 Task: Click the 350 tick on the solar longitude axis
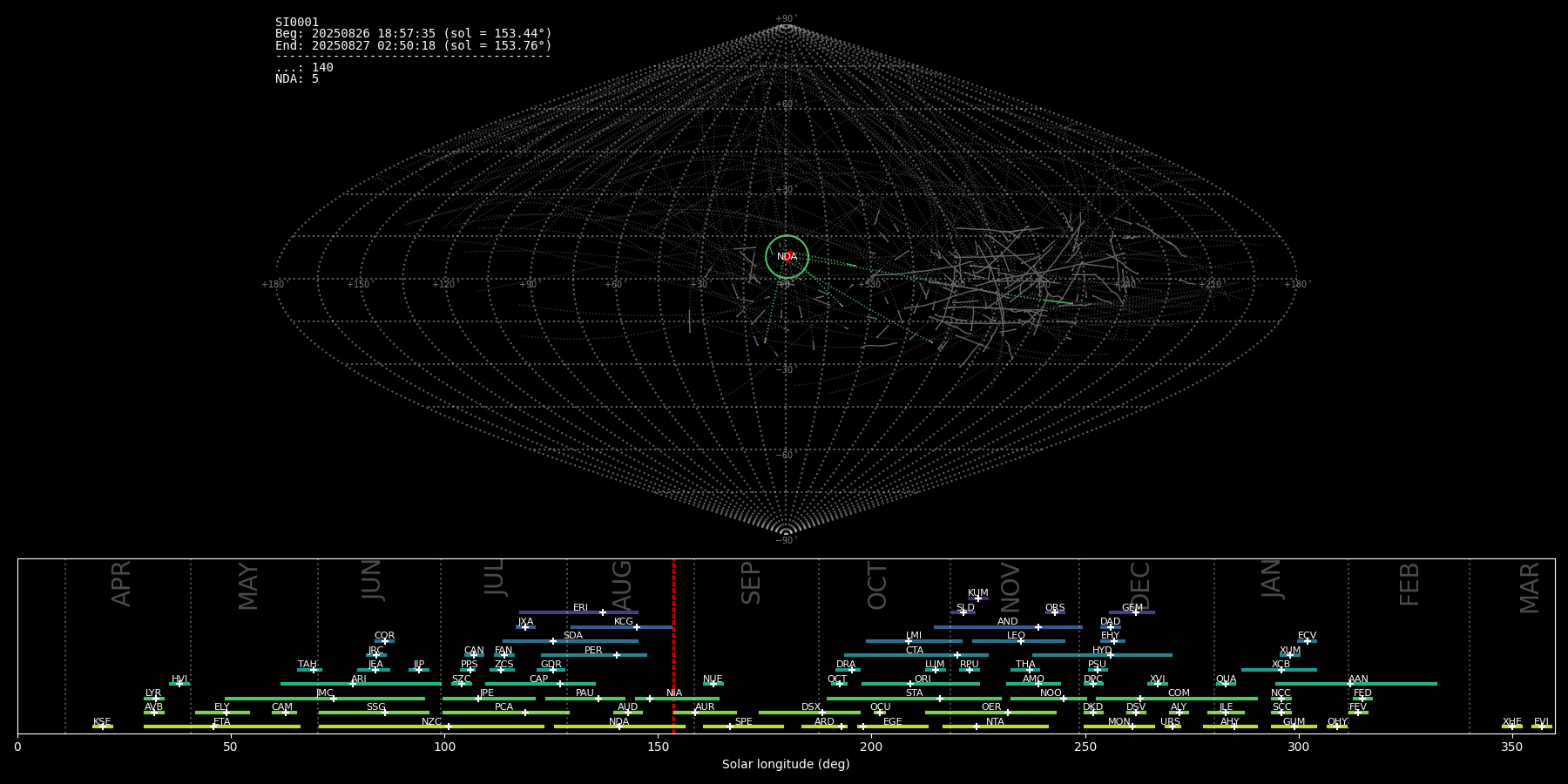(1511, 747)
